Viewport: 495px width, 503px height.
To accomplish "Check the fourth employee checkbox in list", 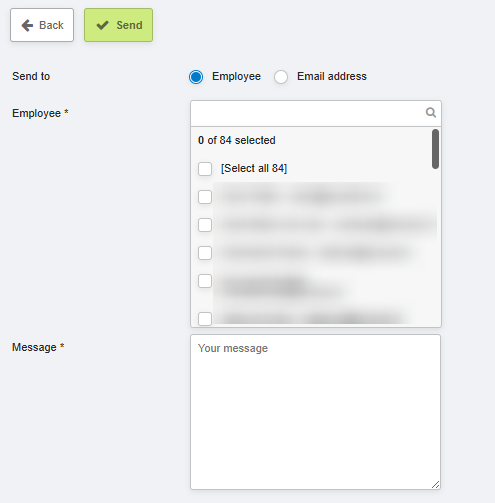I will click(x=205, y=281).
